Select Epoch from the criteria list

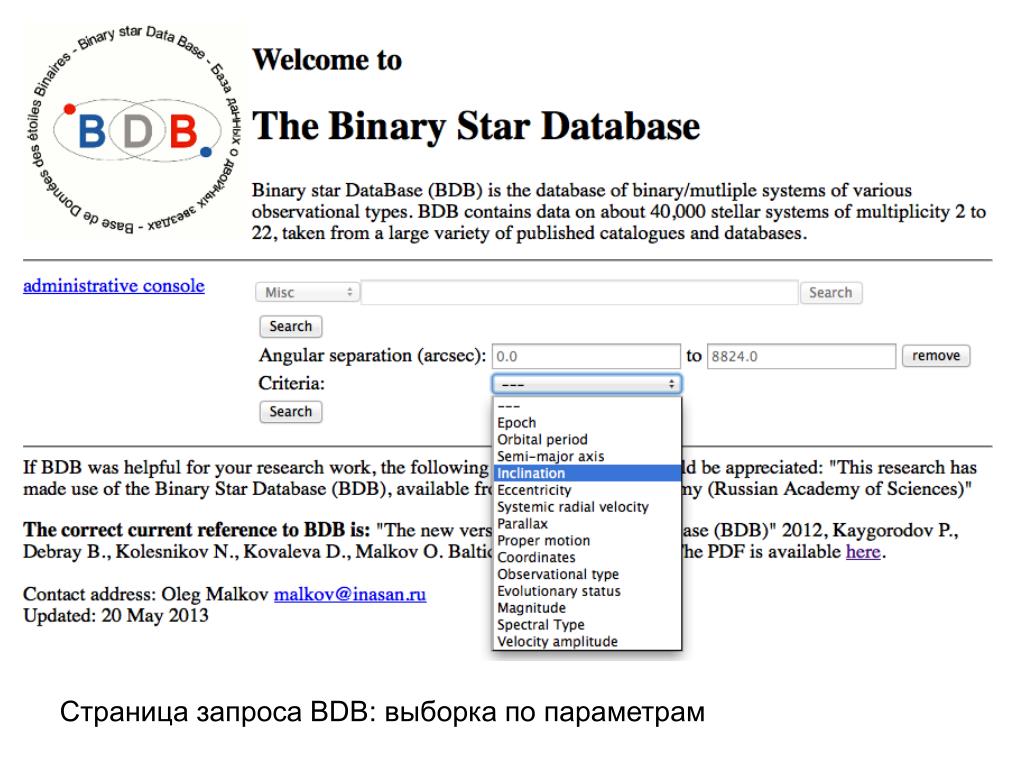tap(586, 423)
